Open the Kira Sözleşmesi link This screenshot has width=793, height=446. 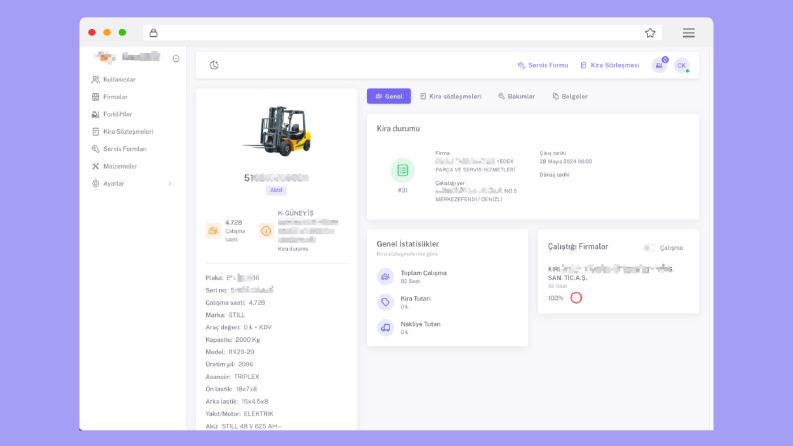tap(609, 65)
